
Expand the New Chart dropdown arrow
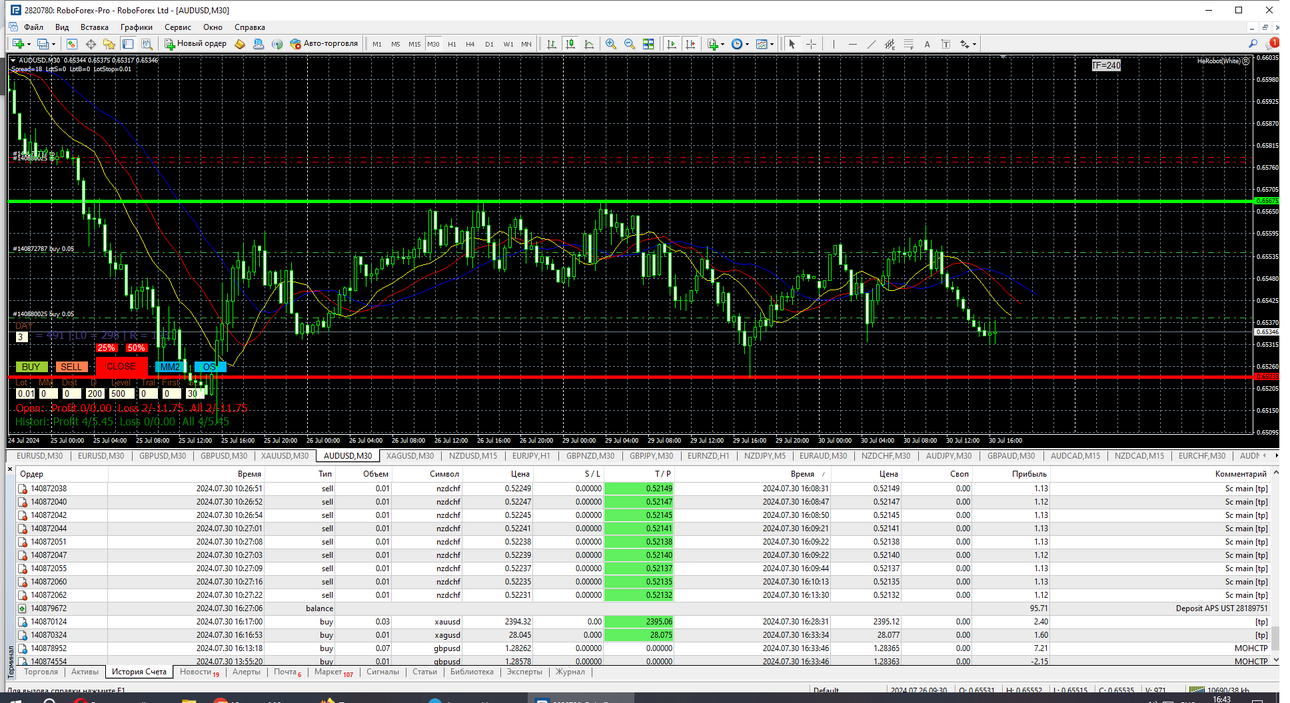click(x=29, y=44)
